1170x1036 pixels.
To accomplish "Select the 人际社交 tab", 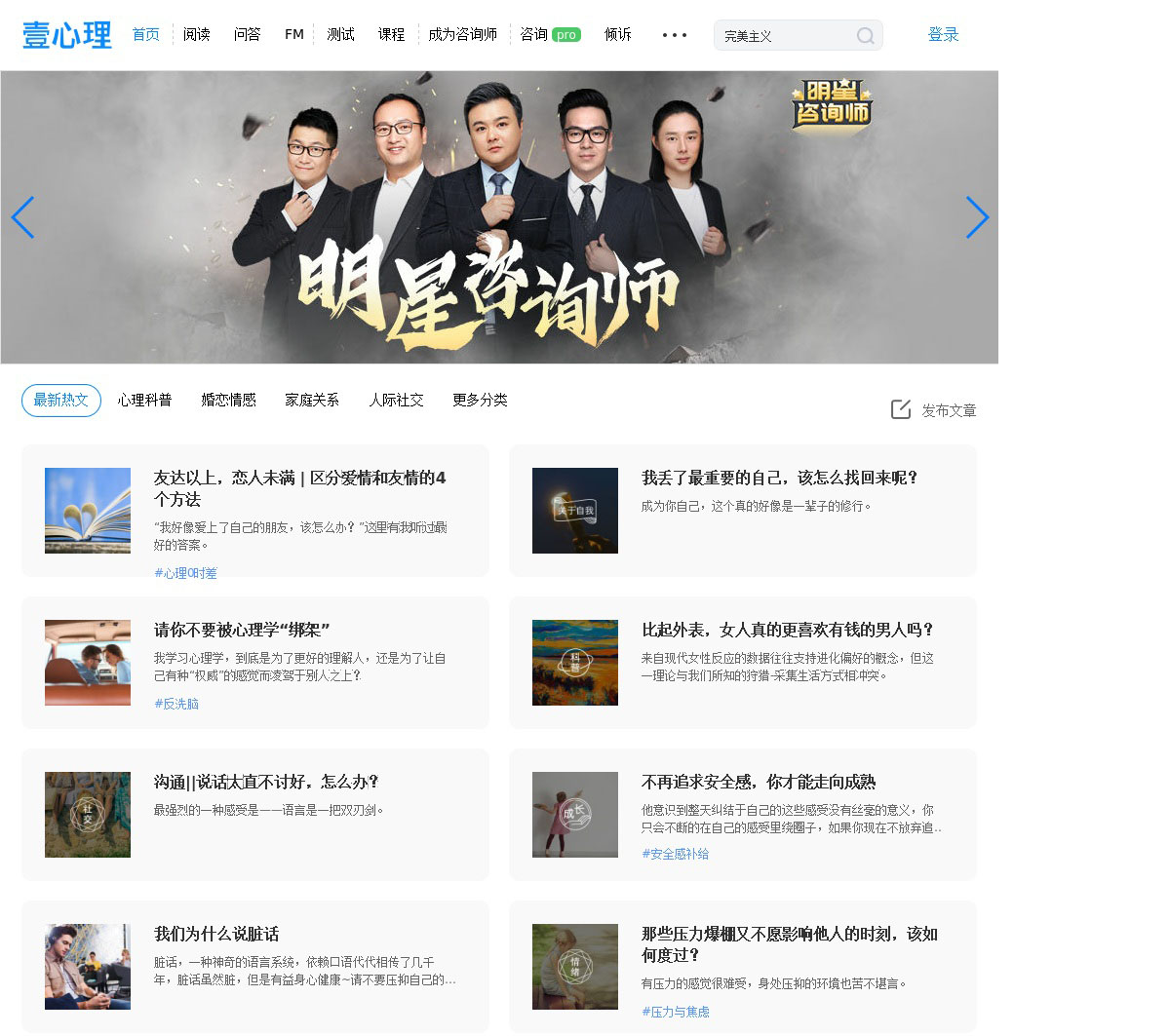I will (x=397, y=400).
